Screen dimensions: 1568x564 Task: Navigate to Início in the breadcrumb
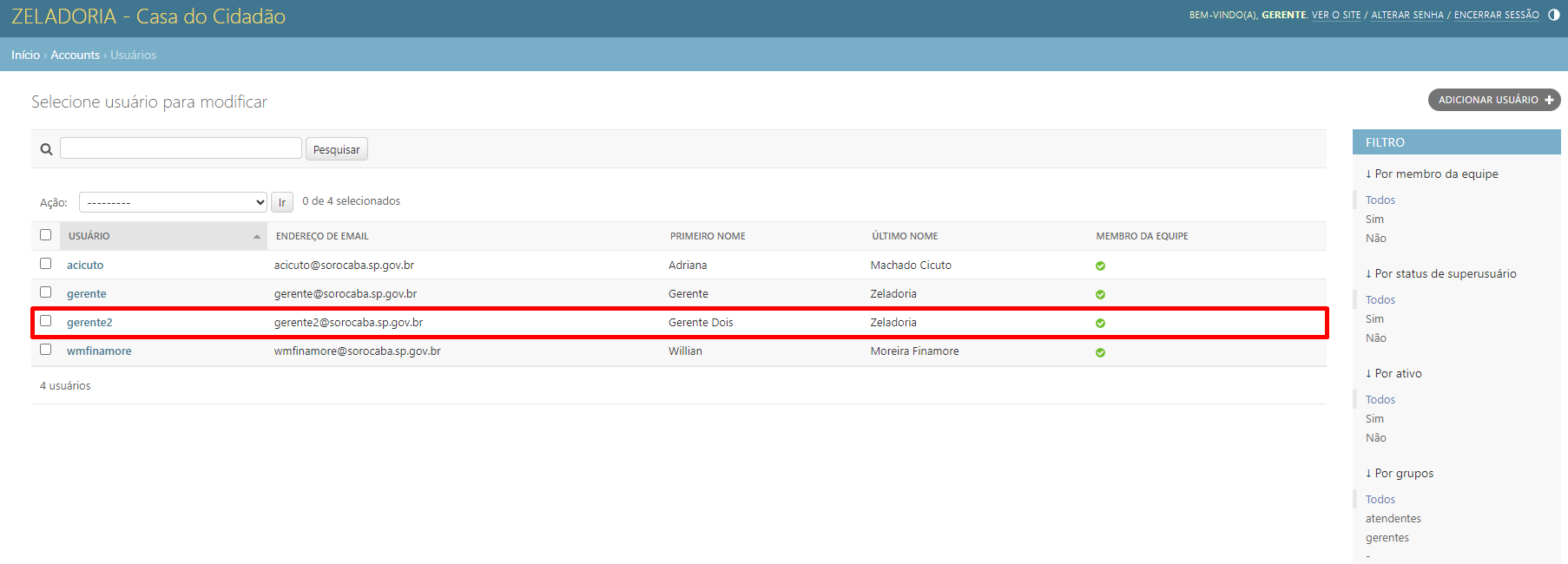click(x=25, y=55)
